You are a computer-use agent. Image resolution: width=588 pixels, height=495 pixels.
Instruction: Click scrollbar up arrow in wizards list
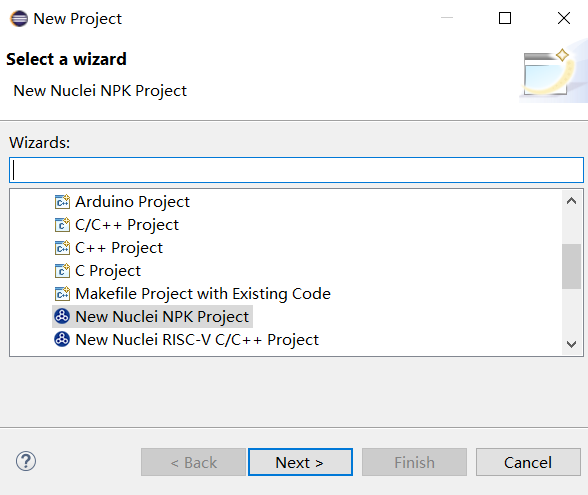pyautogui.click(x=571, y=201)
